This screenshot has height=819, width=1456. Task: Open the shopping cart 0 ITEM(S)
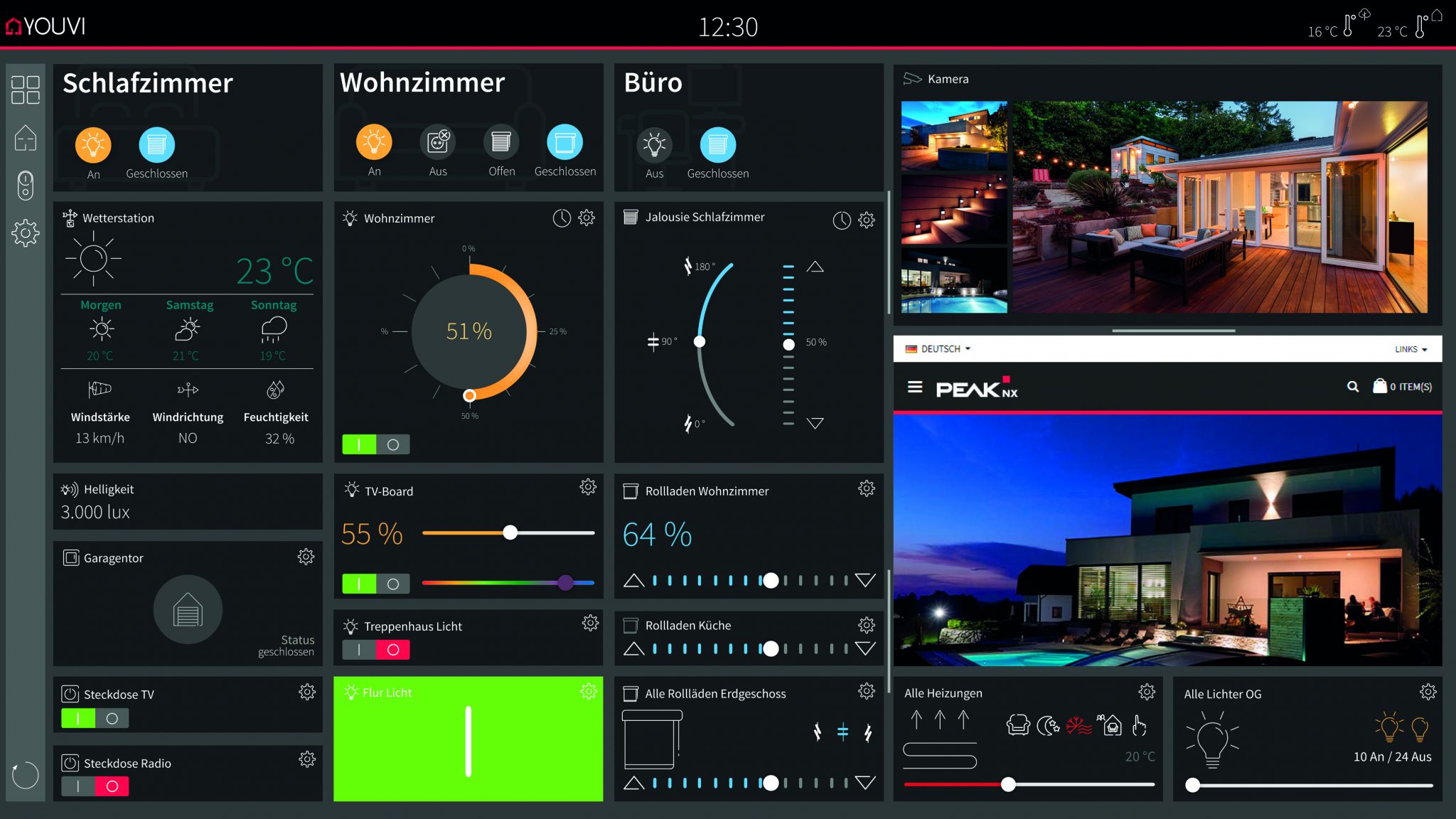[1402, 387]
